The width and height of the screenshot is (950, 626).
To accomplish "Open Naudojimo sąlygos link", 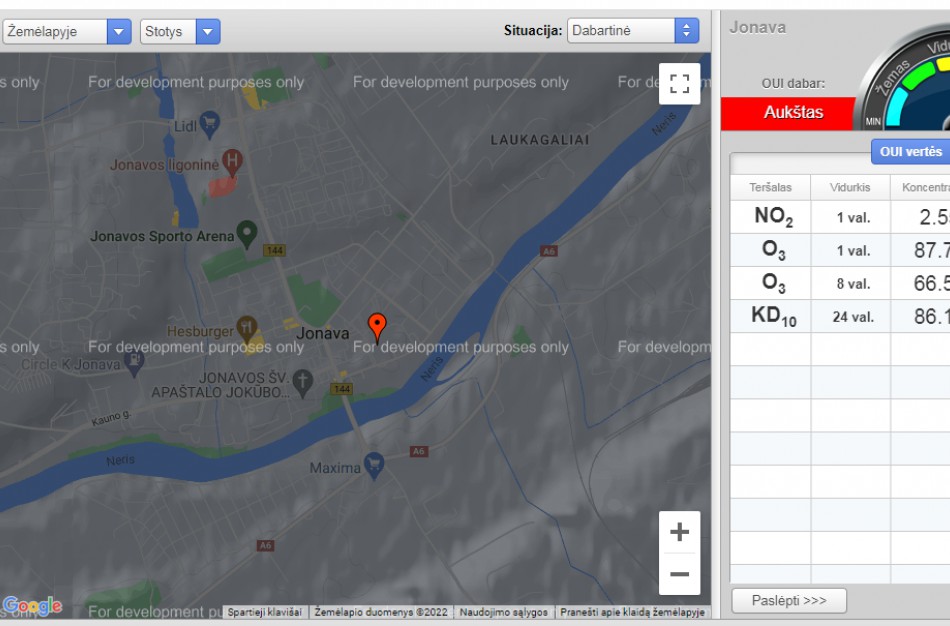I will (503, 612).
